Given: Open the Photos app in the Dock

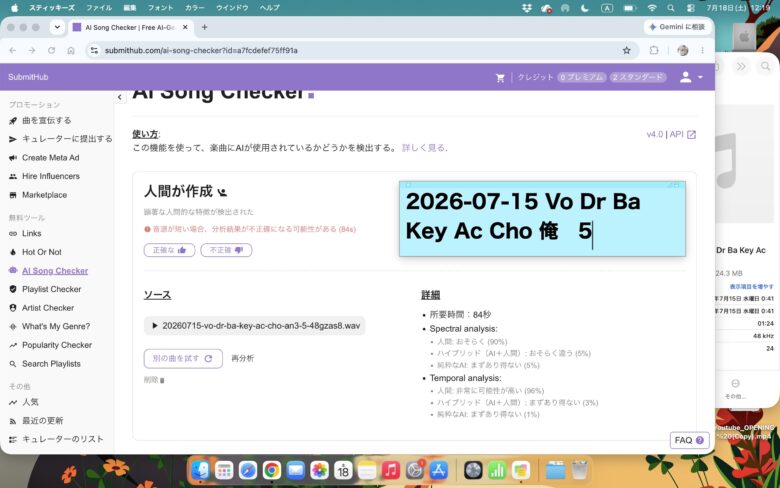Looking at the screenshot, I should [319, 470].
